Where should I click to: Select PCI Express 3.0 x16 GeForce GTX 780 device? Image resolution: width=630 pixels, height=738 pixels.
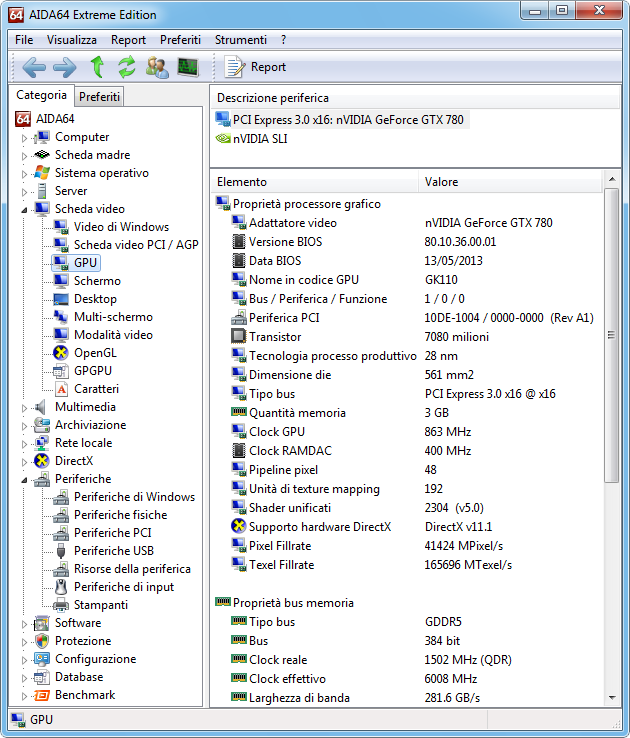tap(342, 120)
